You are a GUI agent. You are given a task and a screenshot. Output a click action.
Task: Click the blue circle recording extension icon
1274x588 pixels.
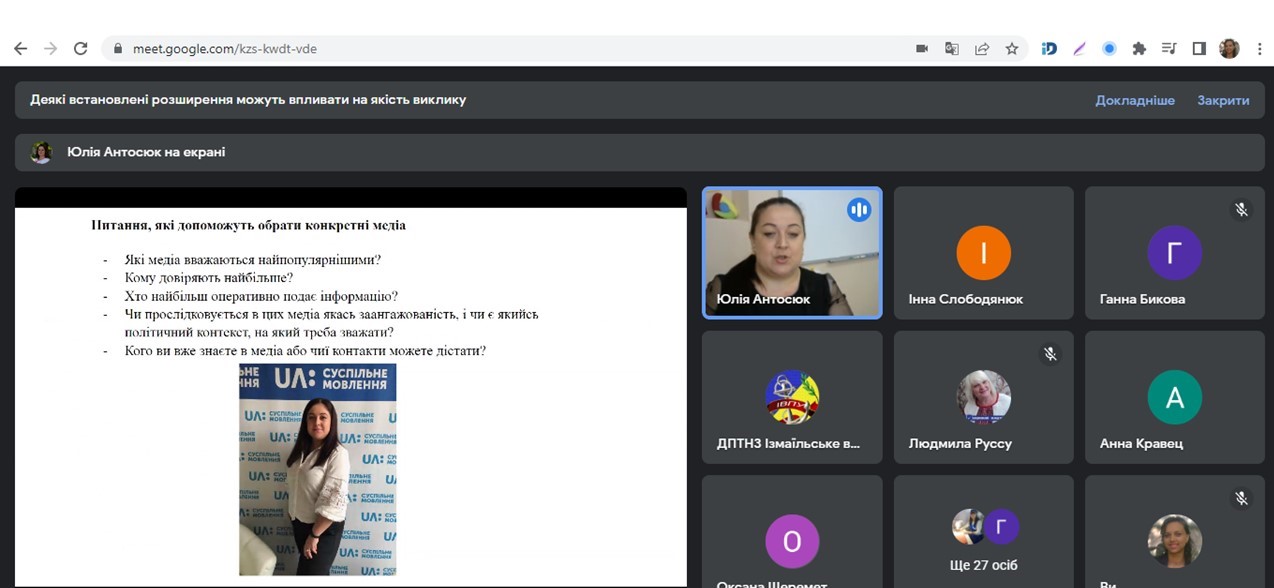pyautogui.click(x=1109, y=48)
